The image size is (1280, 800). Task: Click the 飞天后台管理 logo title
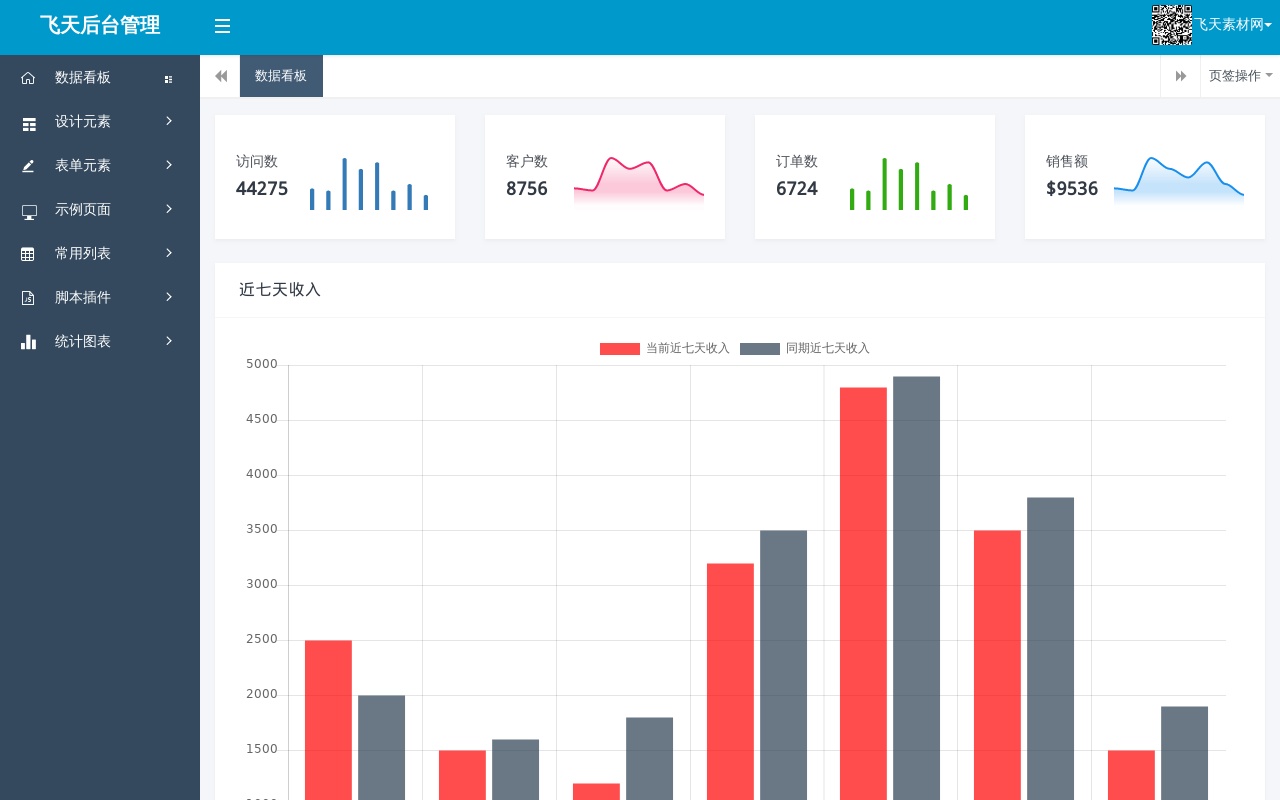pos(100,26)
